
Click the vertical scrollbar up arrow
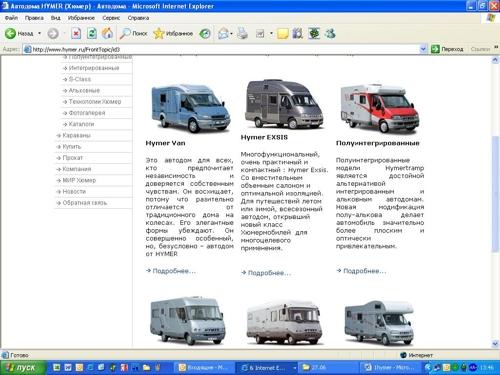495,60
